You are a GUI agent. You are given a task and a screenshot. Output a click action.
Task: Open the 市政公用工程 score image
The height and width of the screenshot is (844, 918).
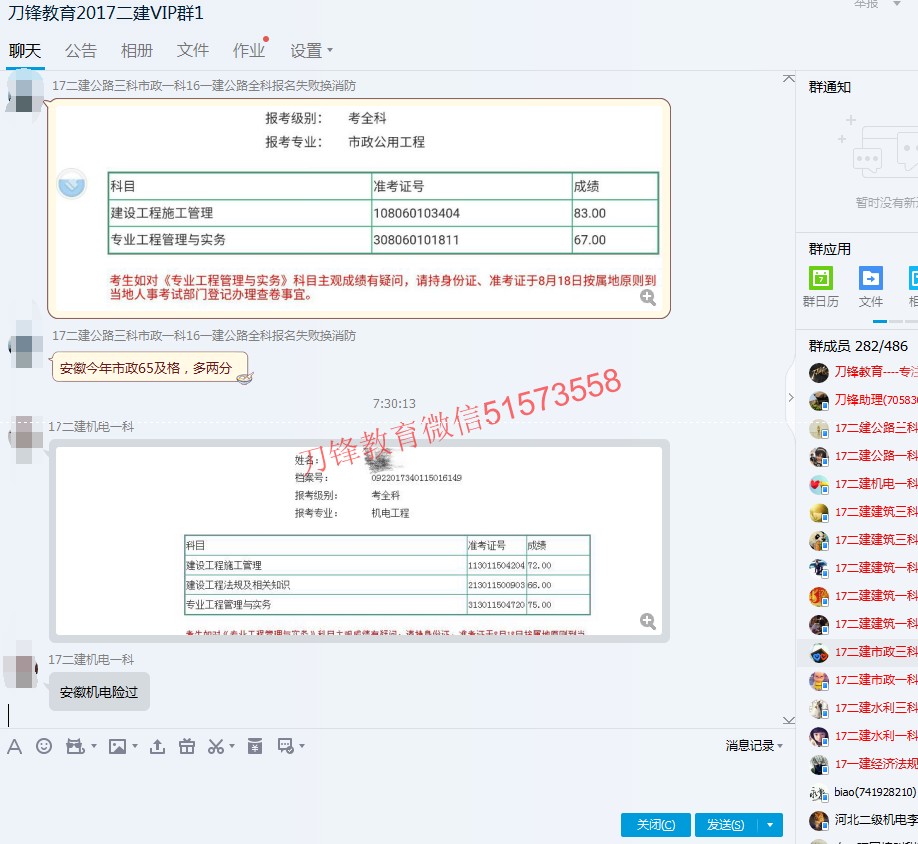(359, 208)
